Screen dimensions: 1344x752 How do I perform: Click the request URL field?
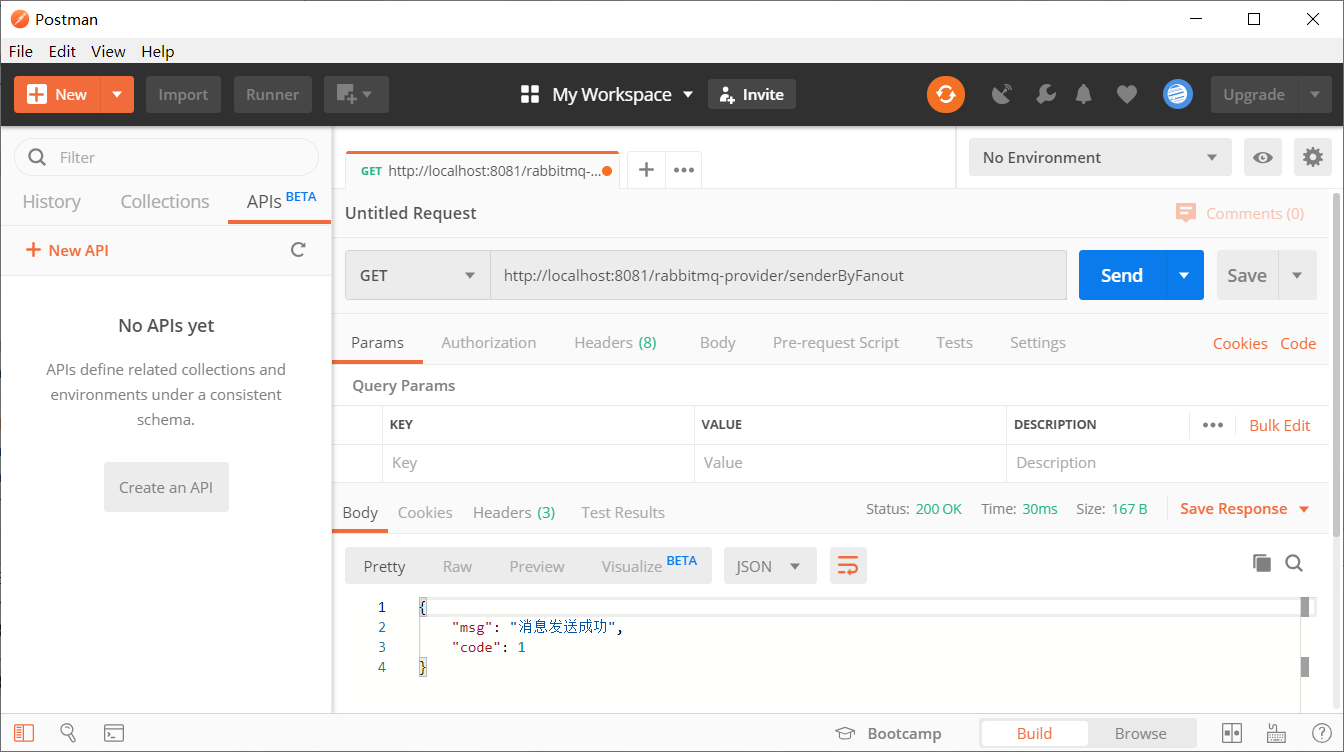click(x=778, y=275)
